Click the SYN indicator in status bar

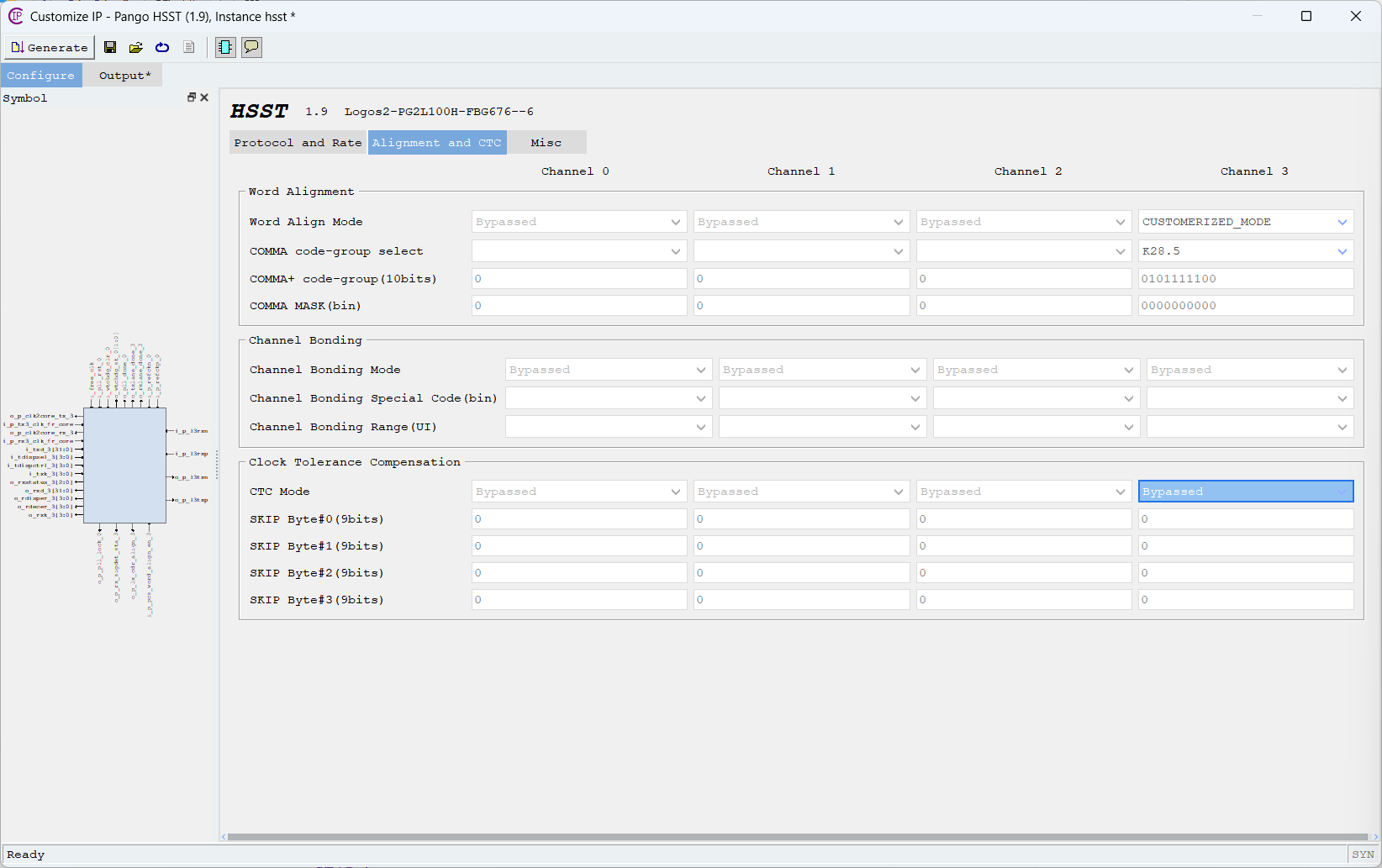pyautogui.click(x=1363, y=855)
